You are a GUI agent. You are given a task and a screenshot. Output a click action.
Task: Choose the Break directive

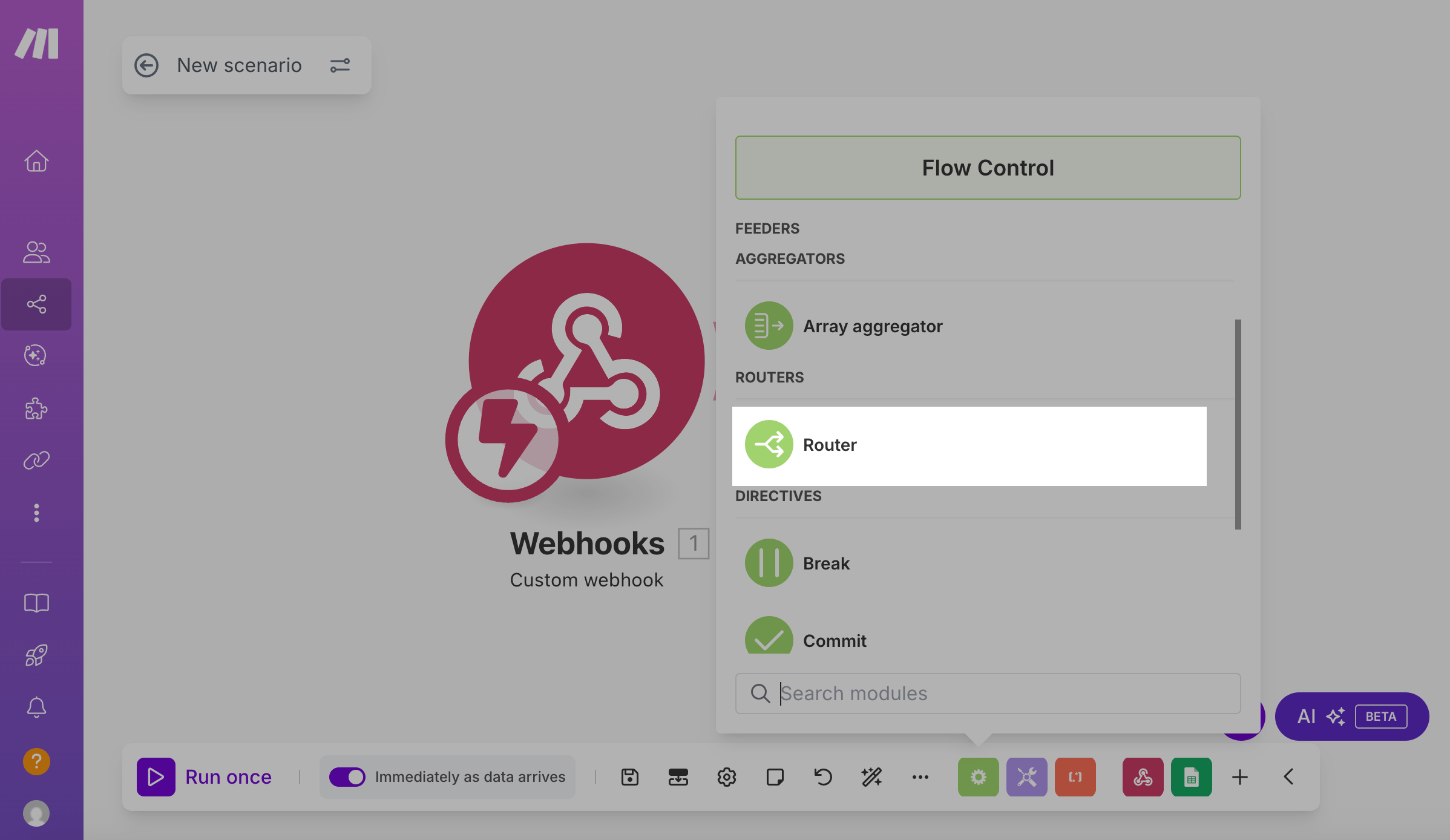(x=826, y=563)
